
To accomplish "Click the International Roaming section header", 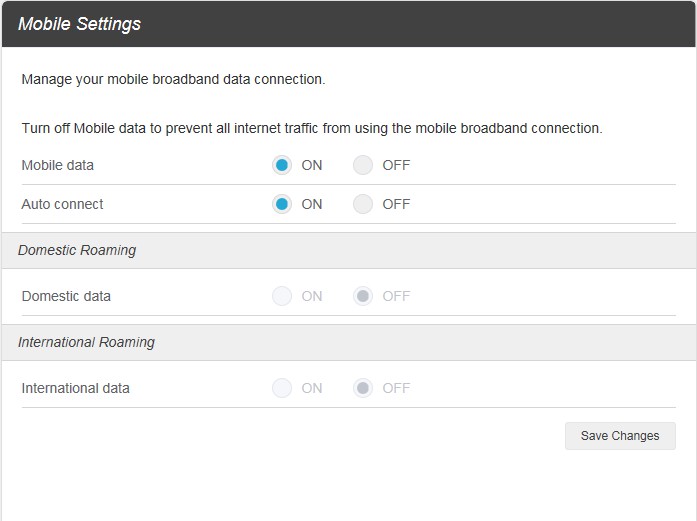I will [86, 342].
